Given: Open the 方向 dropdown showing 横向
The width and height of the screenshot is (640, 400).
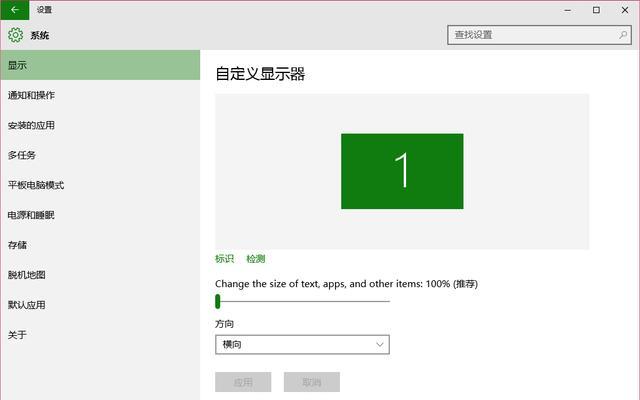Looking at the screenshot, I should (302, 344).
